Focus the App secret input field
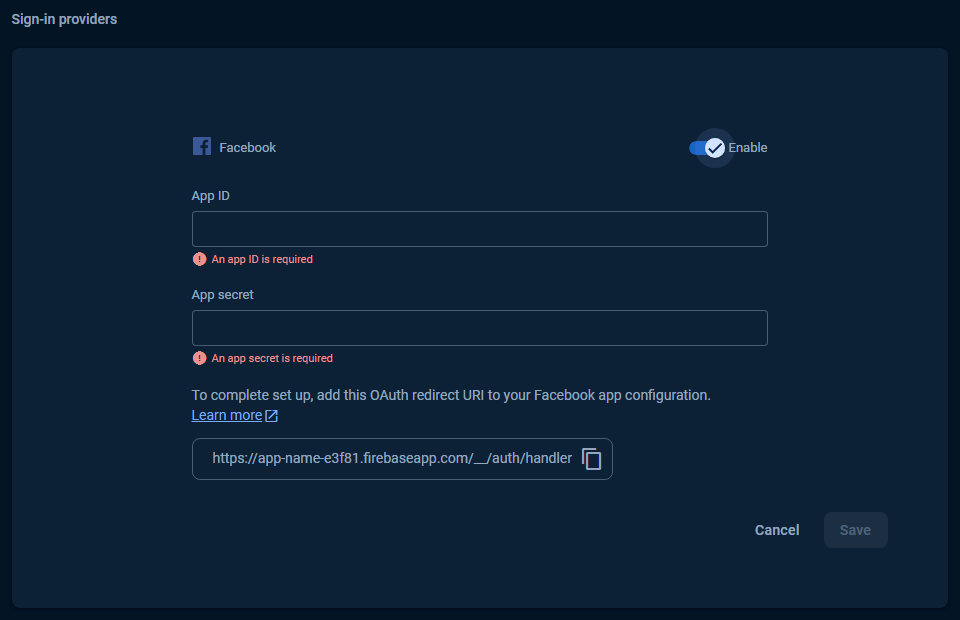 pos(479,328)
